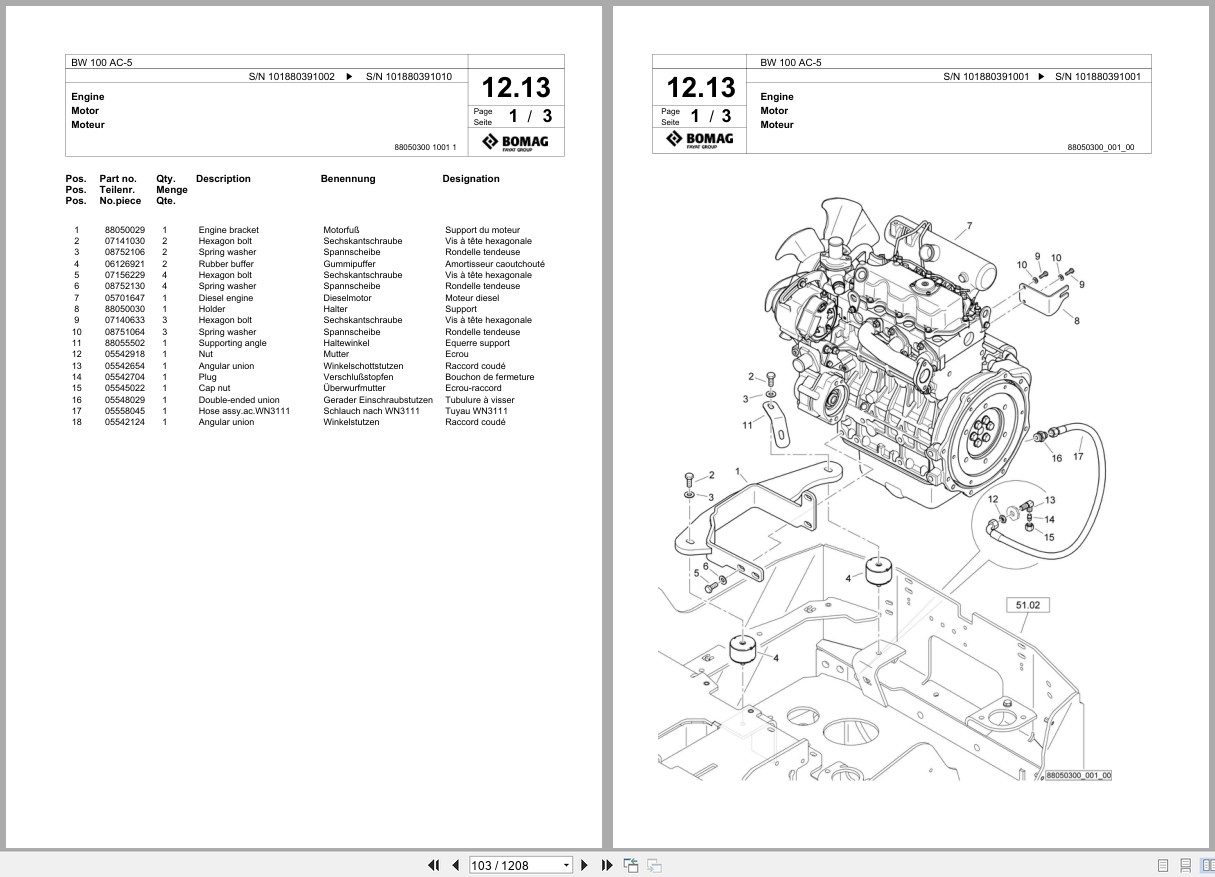Viewport: 1215px width, 877px height.
Task: Open the page number dropdown arrow
Action: point(566,865)
